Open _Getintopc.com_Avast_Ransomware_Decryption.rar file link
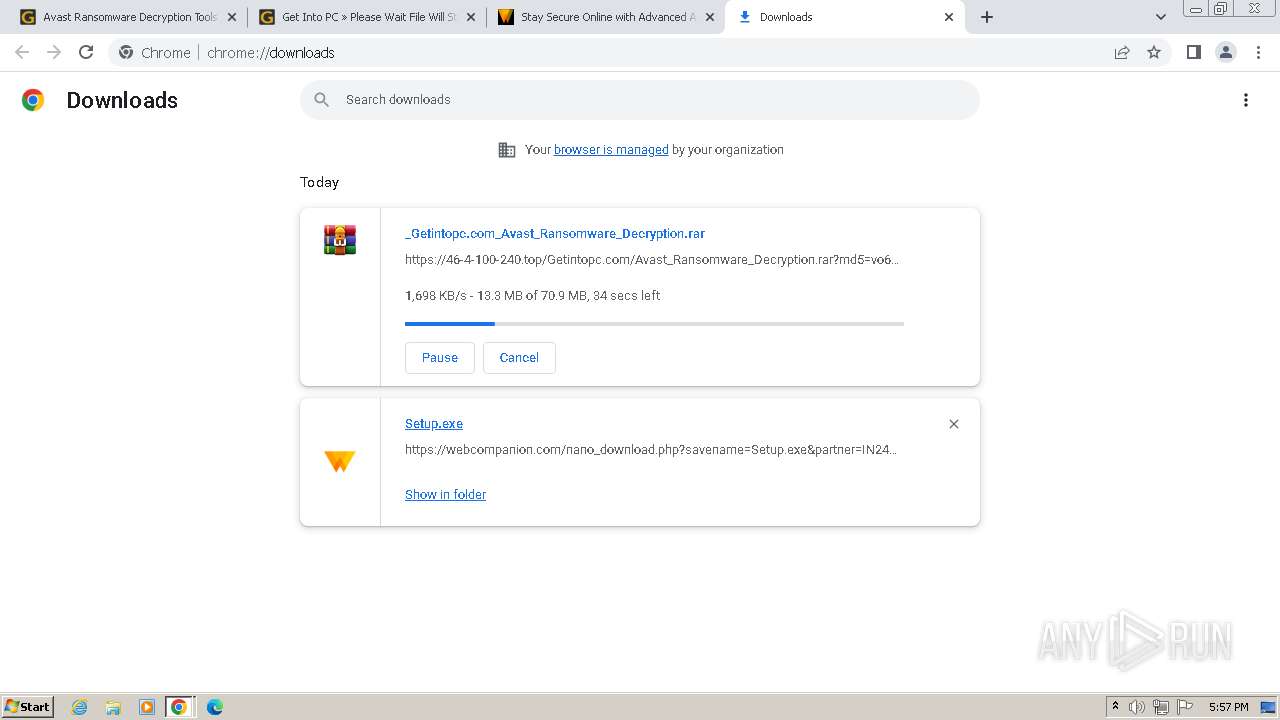 coord(555,233)
